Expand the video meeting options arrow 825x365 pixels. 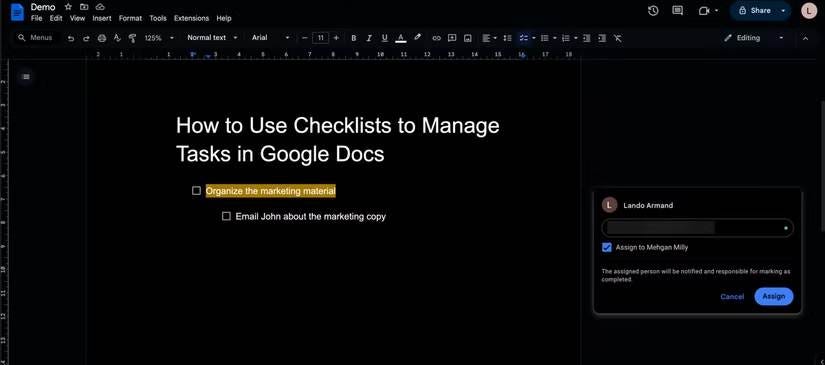click(716, 11)
